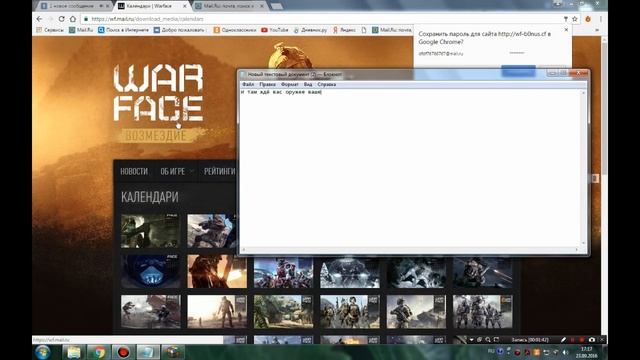Click the key icon in address bar

tap(566, 19)
